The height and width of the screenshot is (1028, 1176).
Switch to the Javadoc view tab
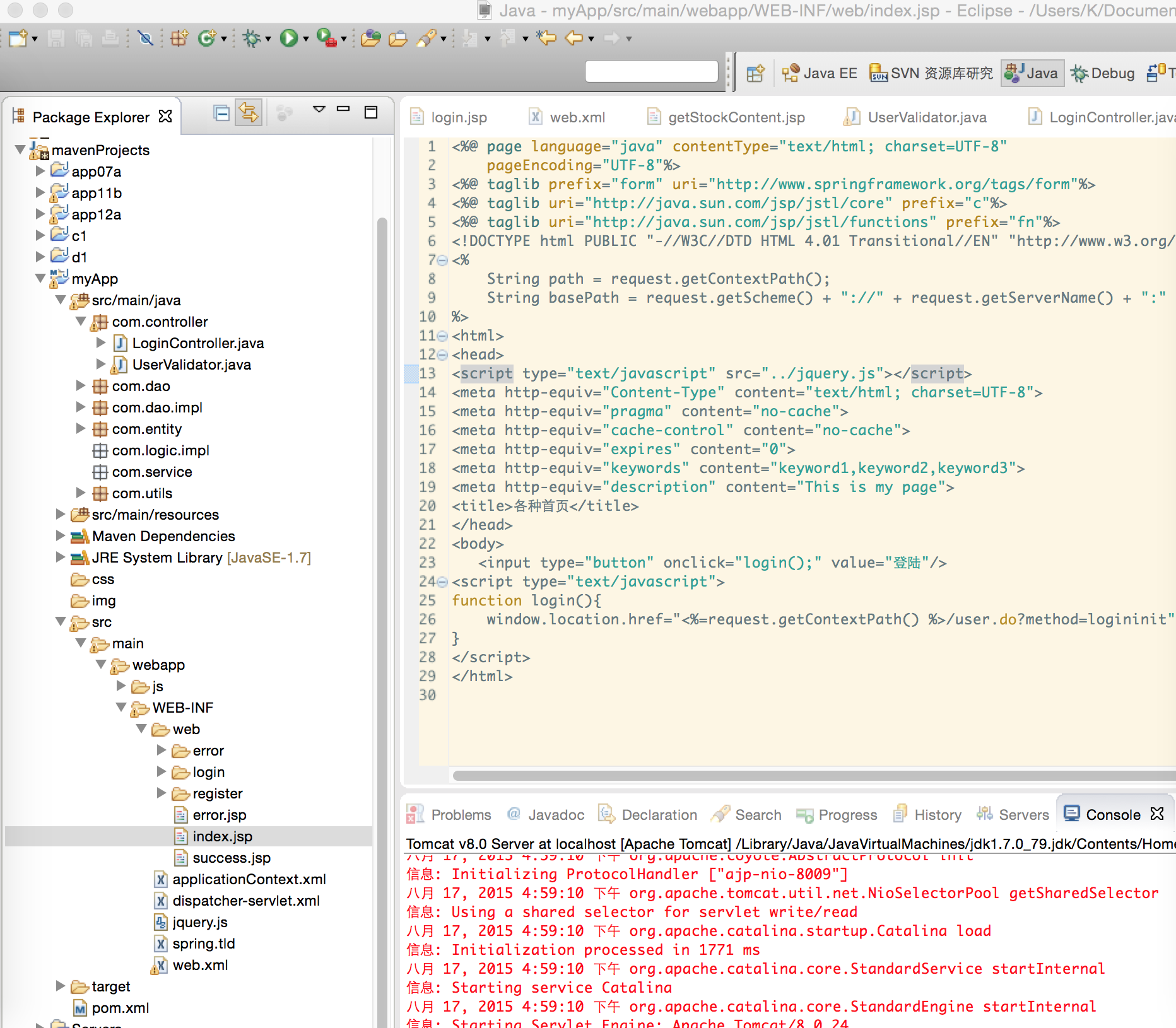546,815
